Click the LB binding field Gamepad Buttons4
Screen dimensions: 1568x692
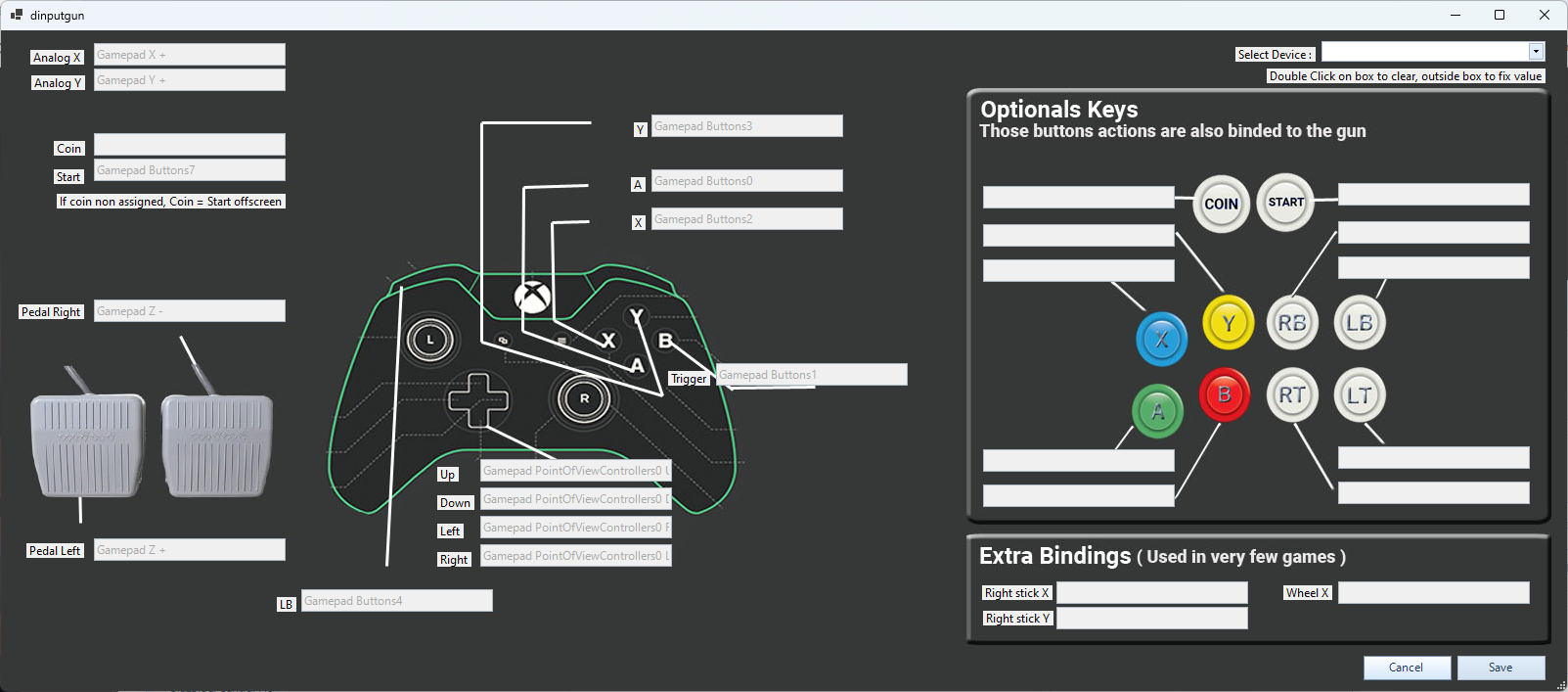(397, 601)
